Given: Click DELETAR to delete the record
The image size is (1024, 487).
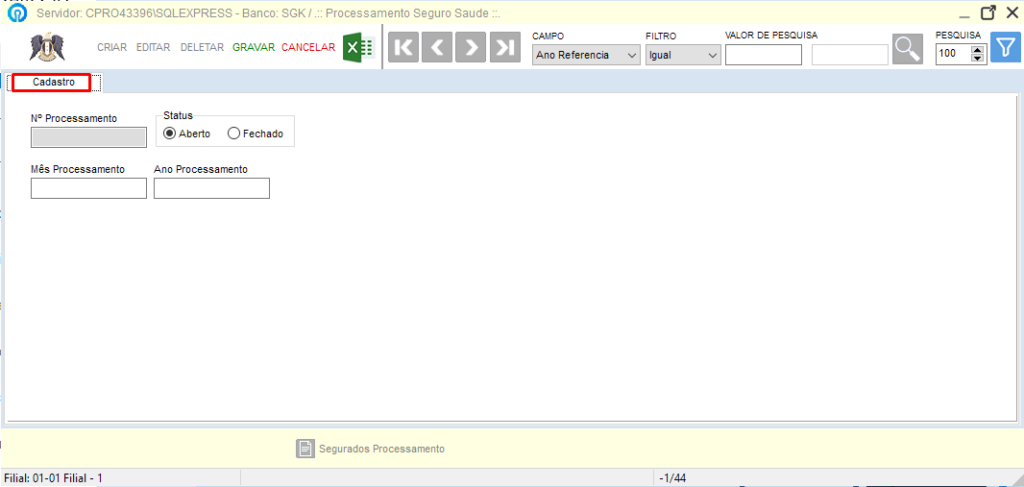Looking at the screenshot, I should click(202, 47).
